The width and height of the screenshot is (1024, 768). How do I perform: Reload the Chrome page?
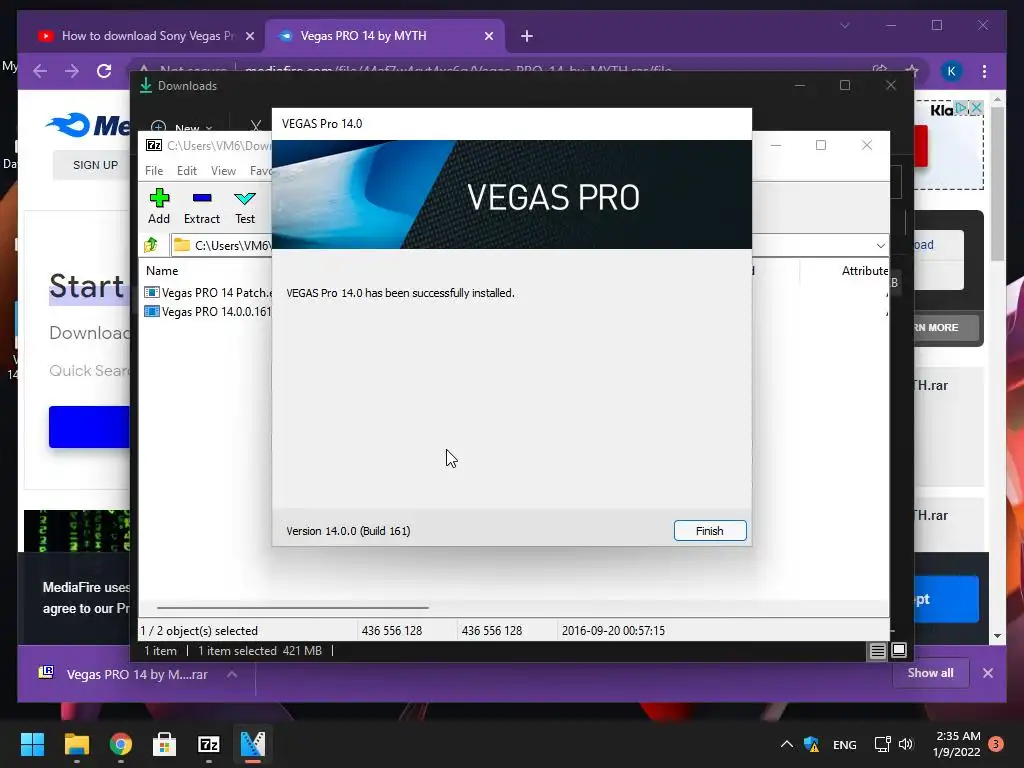(104, 71)
